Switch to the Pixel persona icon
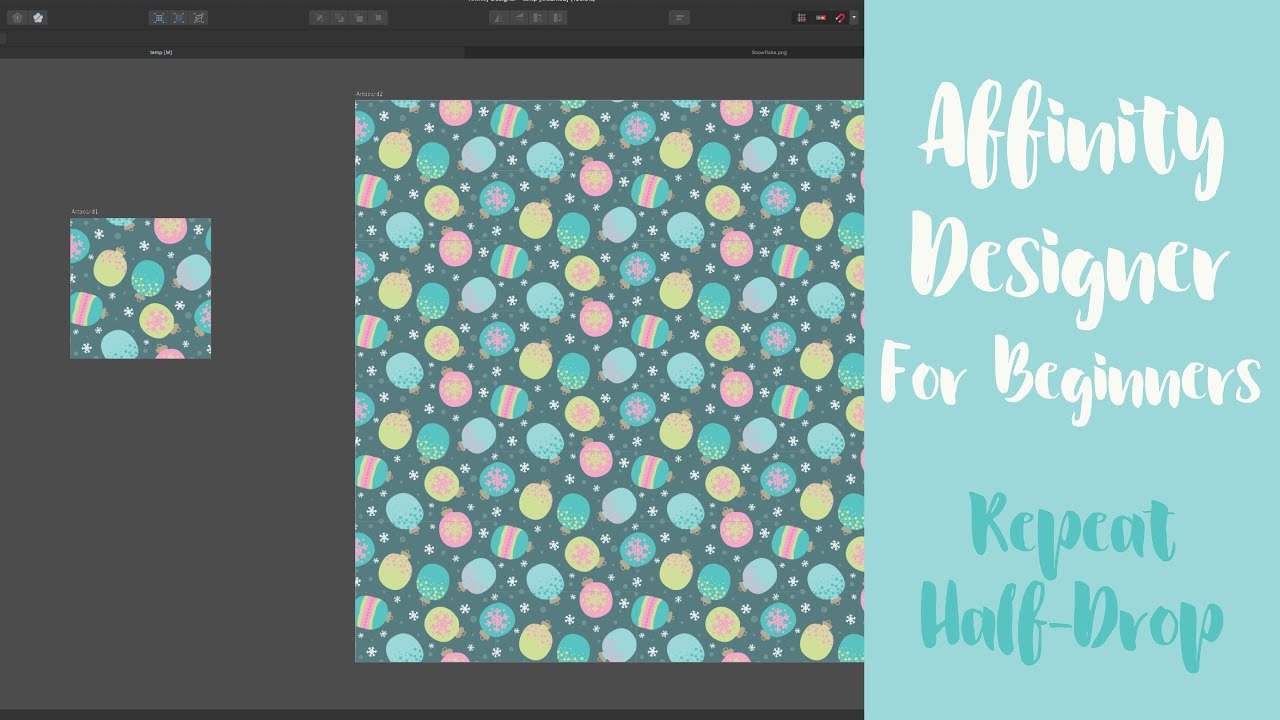The image size is (1280, 720). pos(38,18)
